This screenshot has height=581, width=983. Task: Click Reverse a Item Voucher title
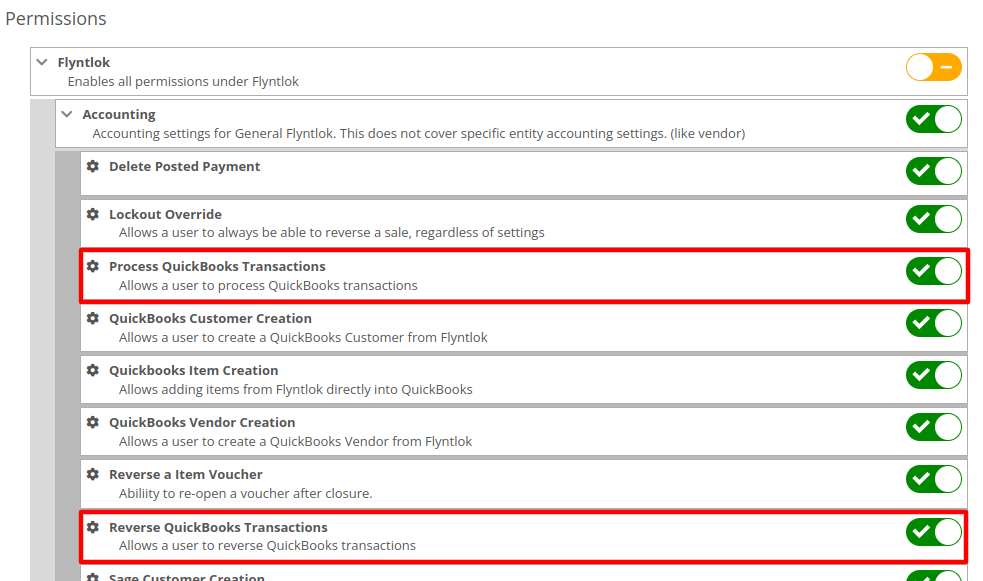tap(186, 474)
